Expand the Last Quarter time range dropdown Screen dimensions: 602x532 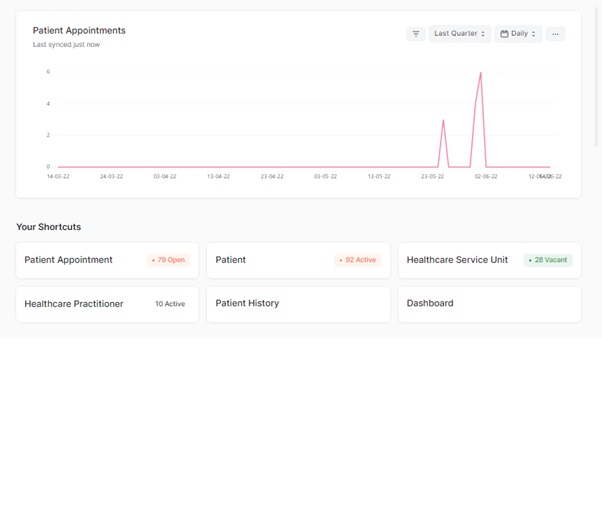click(459, 34)
